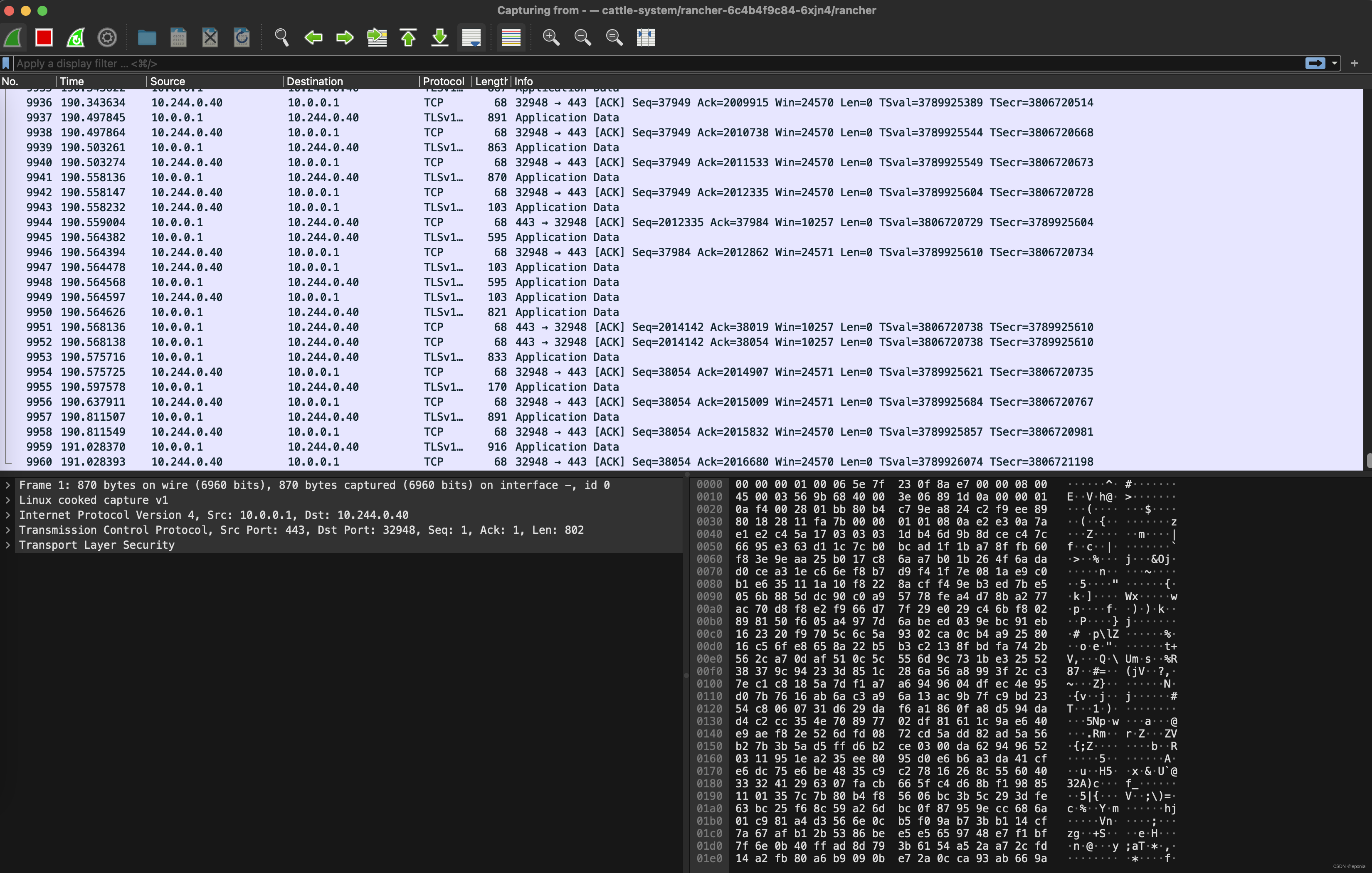Viewport: 1372px width, 873px height.
Task: Close this capture file icon
Action: click(210, 37)
